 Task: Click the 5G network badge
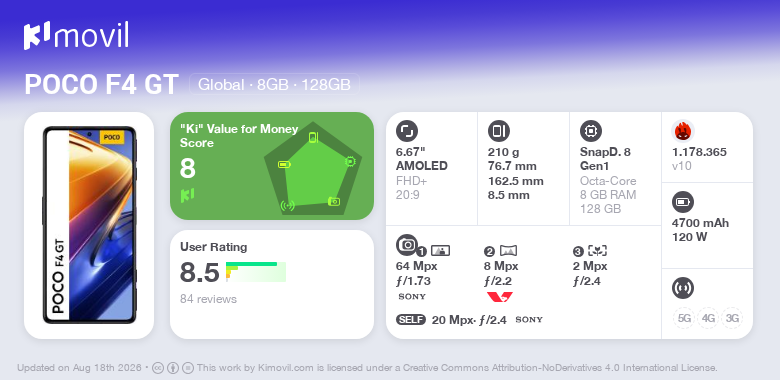click(684, 318)
